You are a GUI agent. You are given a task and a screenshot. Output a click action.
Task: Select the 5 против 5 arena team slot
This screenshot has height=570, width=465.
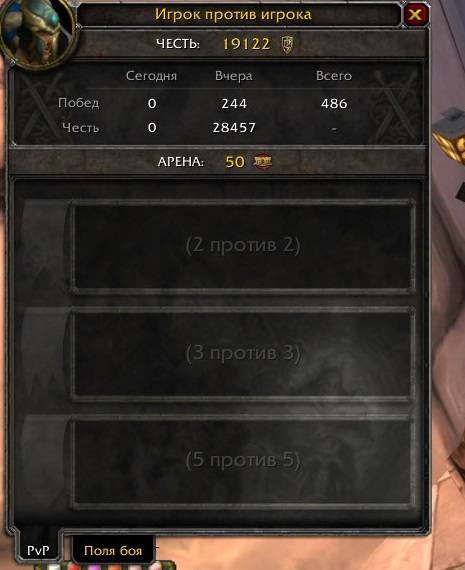tap(243, 461)
